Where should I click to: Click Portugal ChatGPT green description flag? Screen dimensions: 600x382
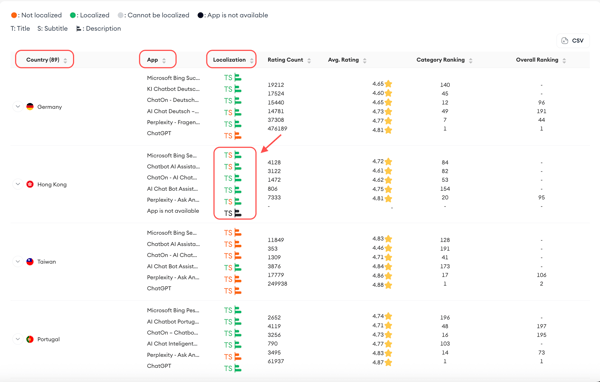238,368
